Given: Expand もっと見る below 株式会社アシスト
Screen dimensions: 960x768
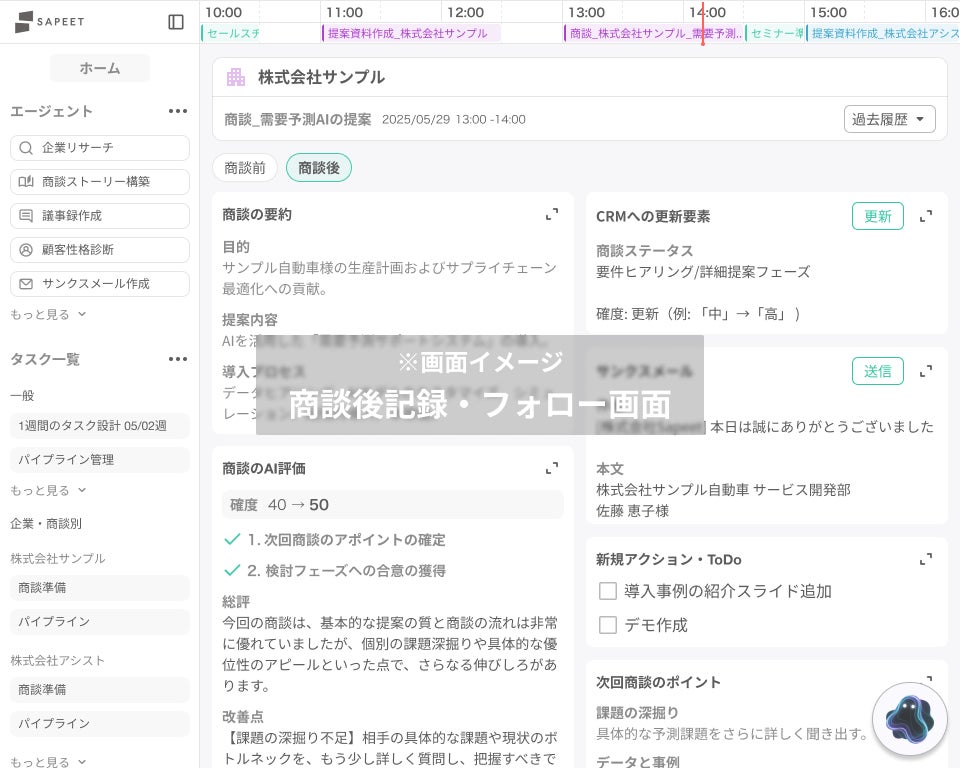Looking at the screenshot, I should pos(48,761).
